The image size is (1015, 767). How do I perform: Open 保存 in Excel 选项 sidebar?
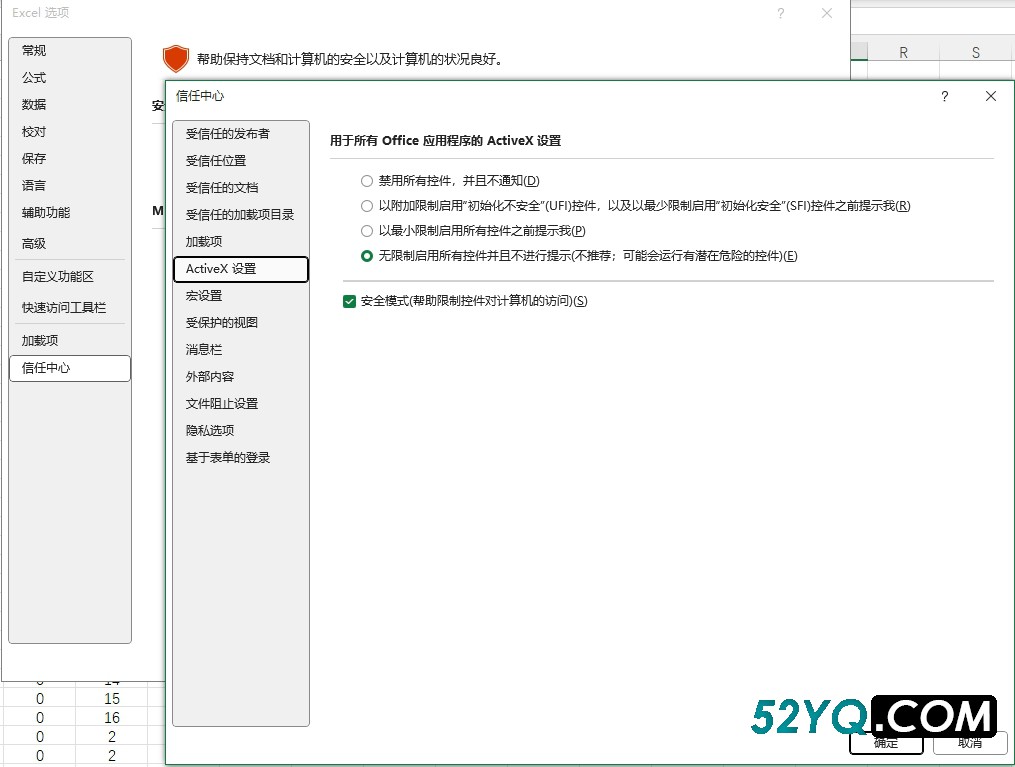[70, 159]
